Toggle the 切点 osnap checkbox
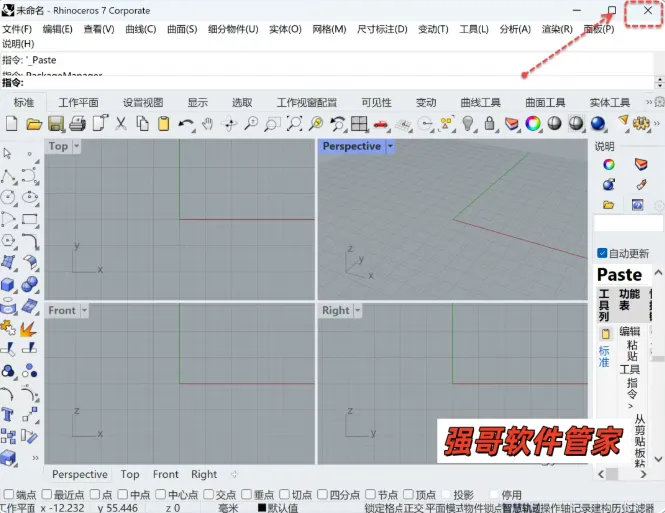Screen dimensions: 665x513 click(x=285, y=494)
